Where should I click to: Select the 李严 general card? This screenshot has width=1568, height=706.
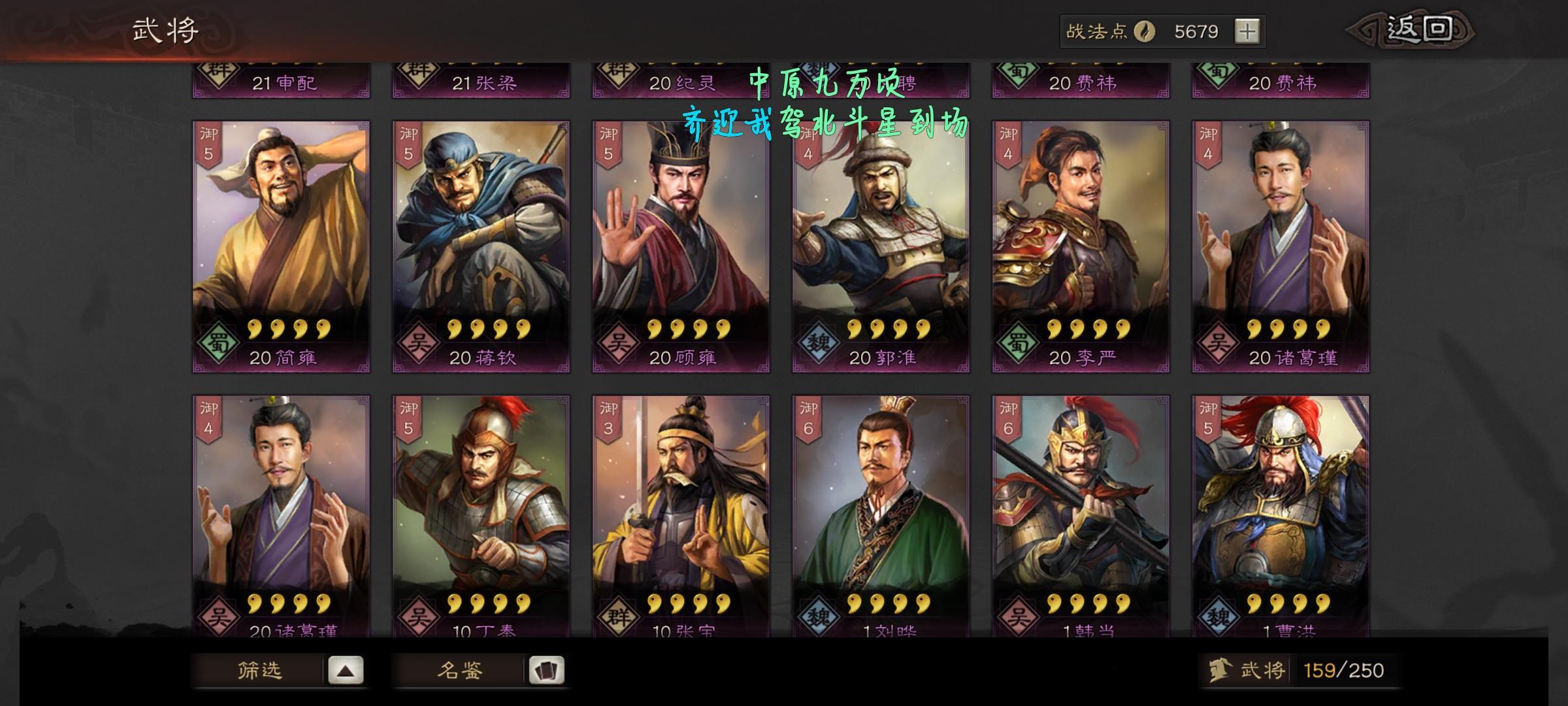tap(1081, 246)
